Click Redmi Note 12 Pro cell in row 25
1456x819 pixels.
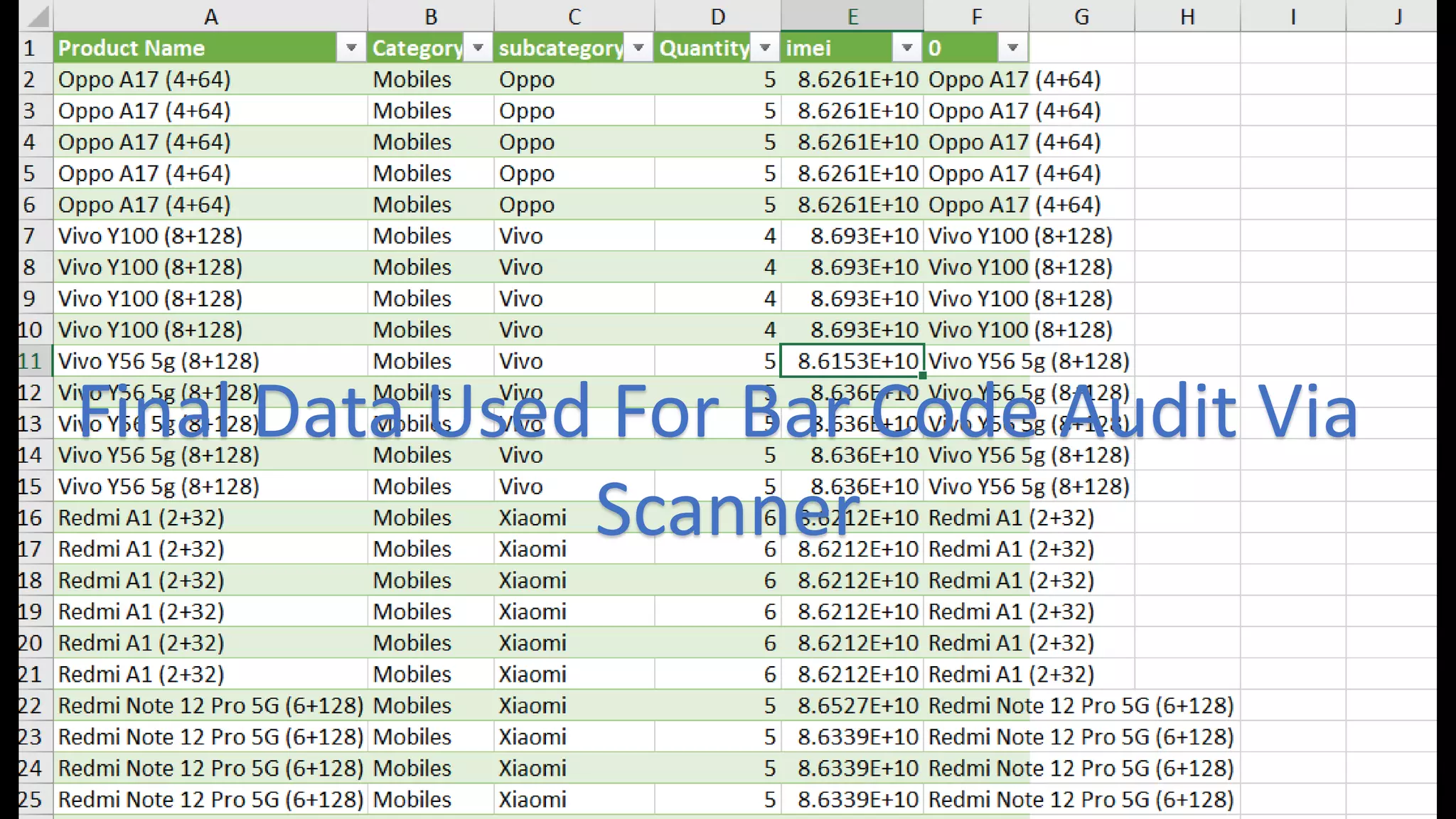pos(210,799)
